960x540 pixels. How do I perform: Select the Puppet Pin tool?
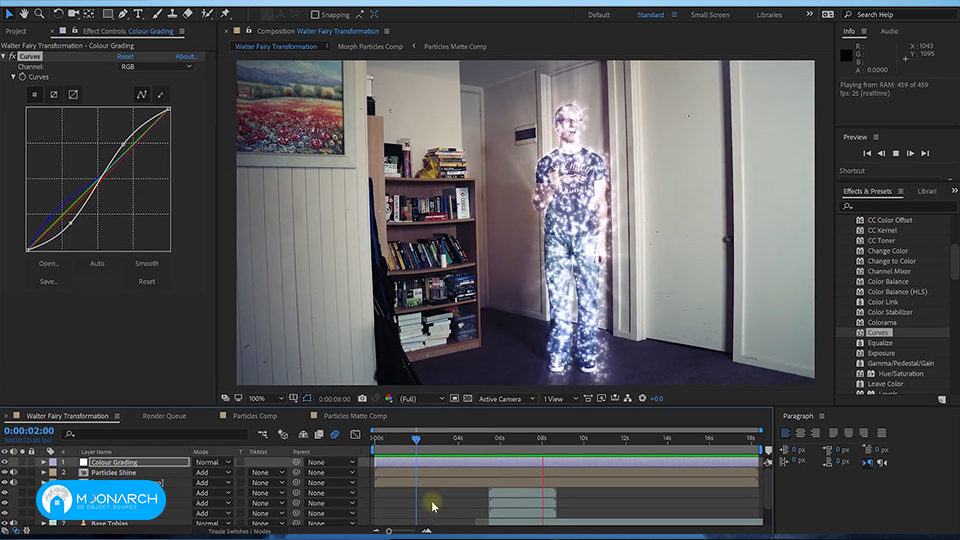[225, 13]
